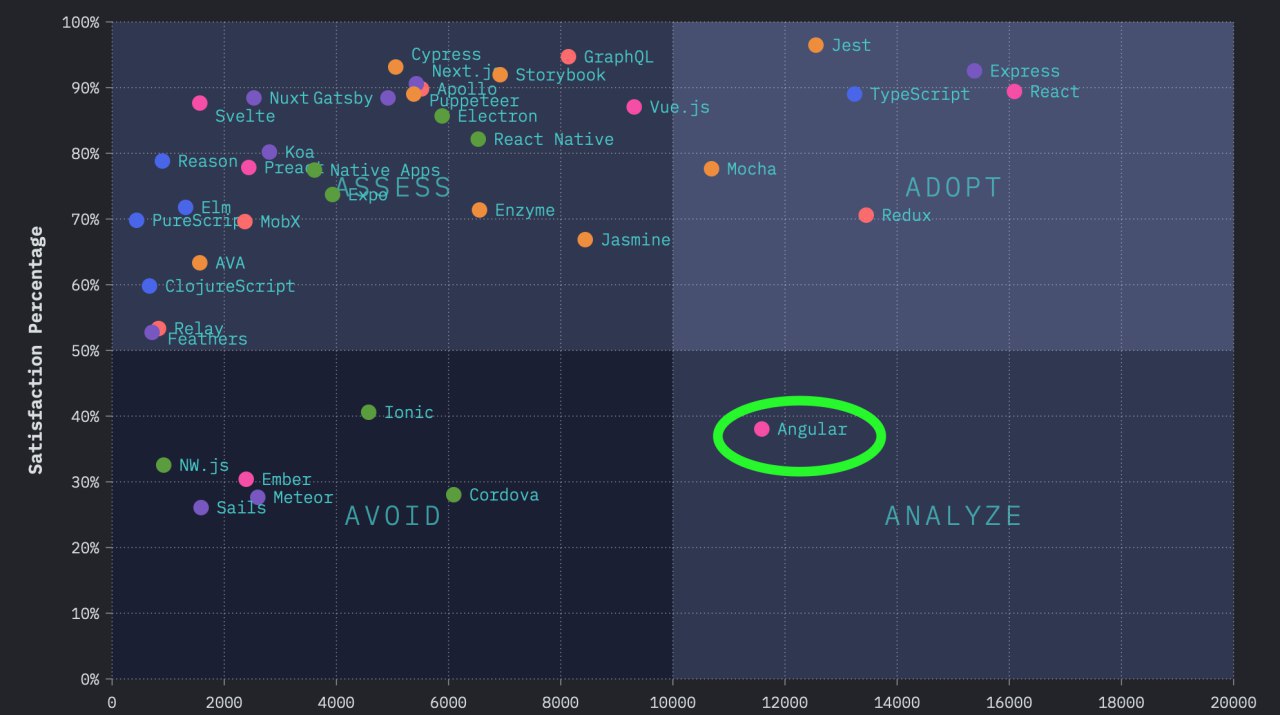
Task: Click the 50% y-axis tick label
Action: tap(84, 350)
